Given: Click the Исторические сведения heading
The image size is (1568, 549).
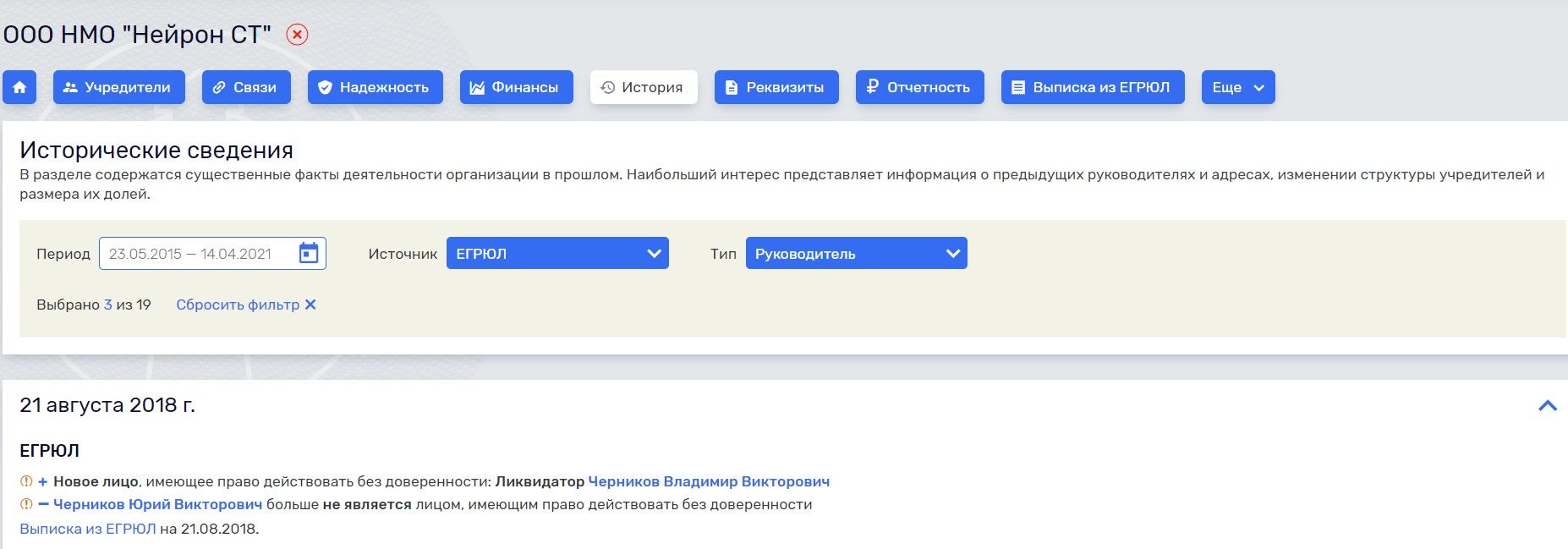Looking at the screenshot, I should click(x=156, y=150).
